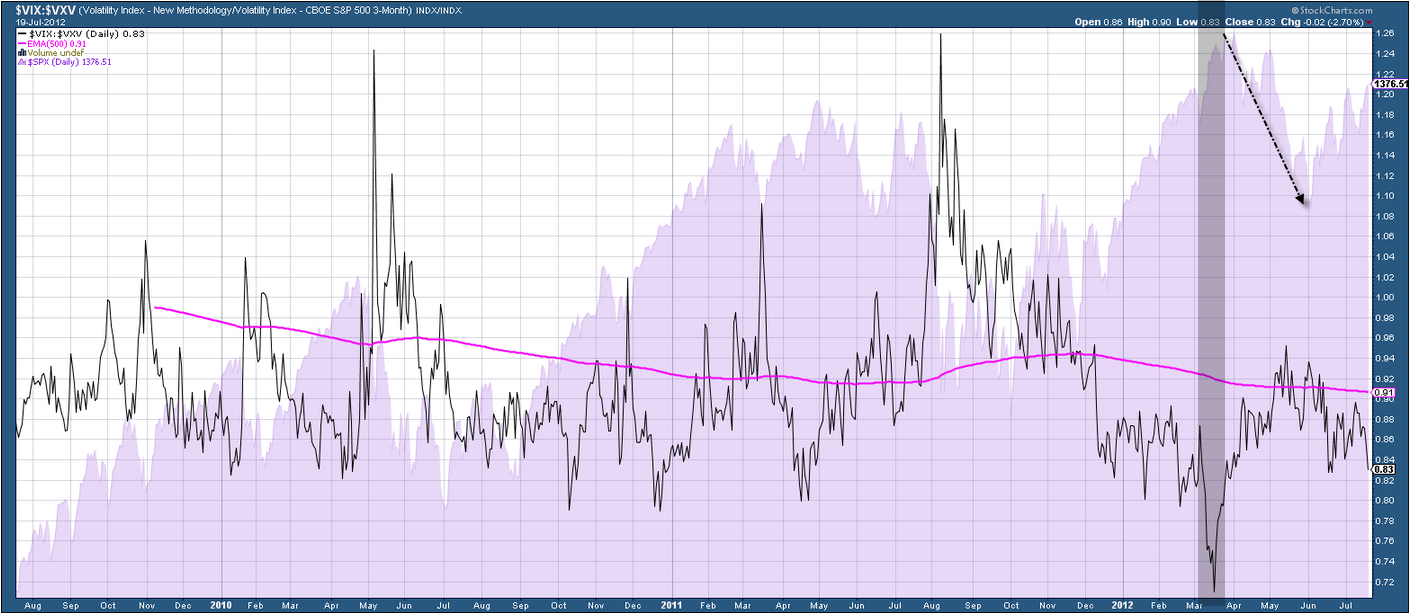Screen dimensions: 1410x614
Task: Click the 2011 year label on time axis
Action: (x=673, y=605)
